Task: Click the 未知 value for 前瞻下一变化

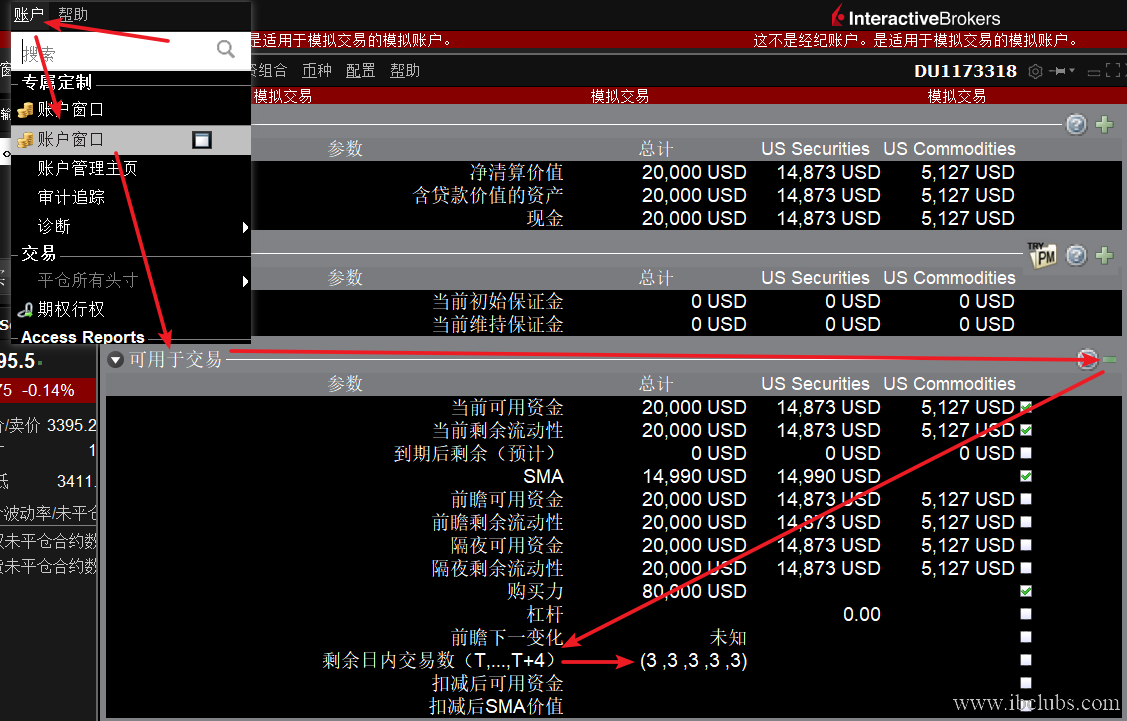Action: tap(728, 638)
